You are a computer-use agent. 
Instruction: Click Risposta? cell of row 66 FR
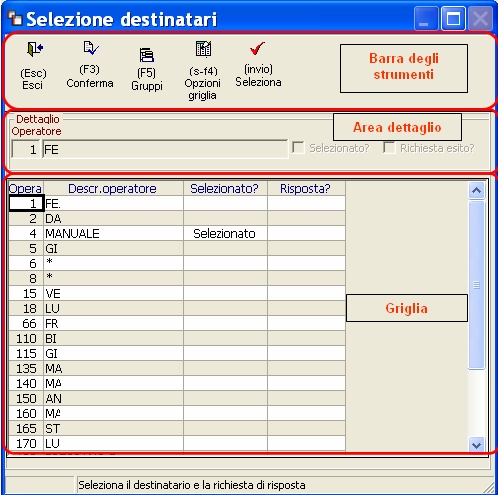(x=306, y=323)
